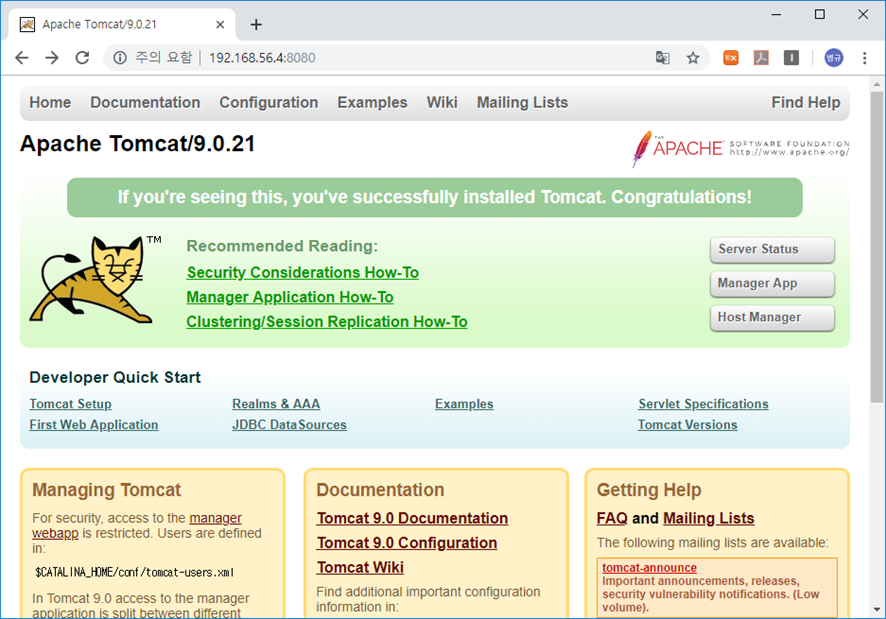The width and height of the screenshot is (886, 619).
Task: Open the tomcat-announce mailing list link
Action: (649, 568)
